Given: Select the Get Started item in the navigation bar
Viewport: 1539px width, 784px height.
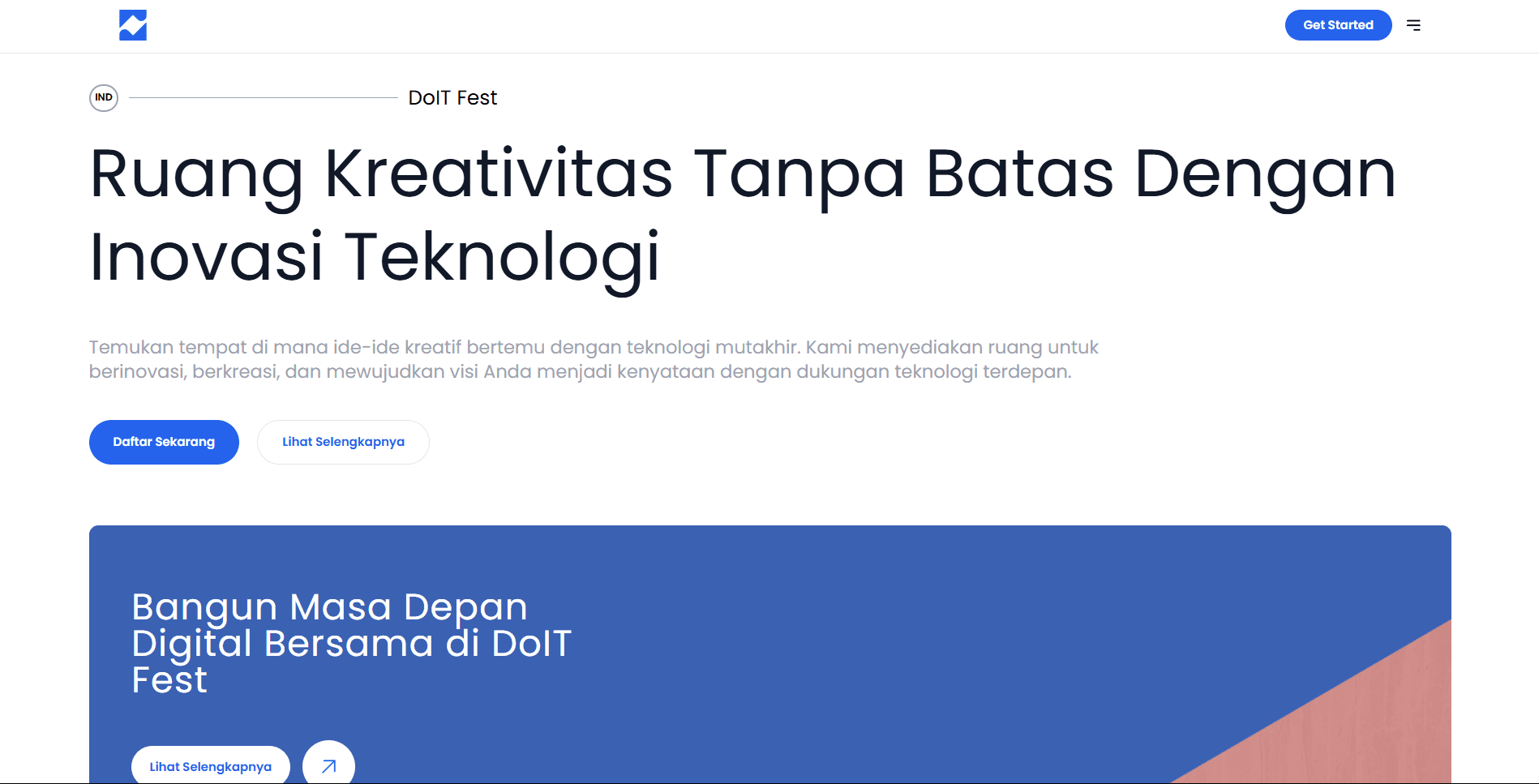Looking at the screenshot, I should [1337, 25].
